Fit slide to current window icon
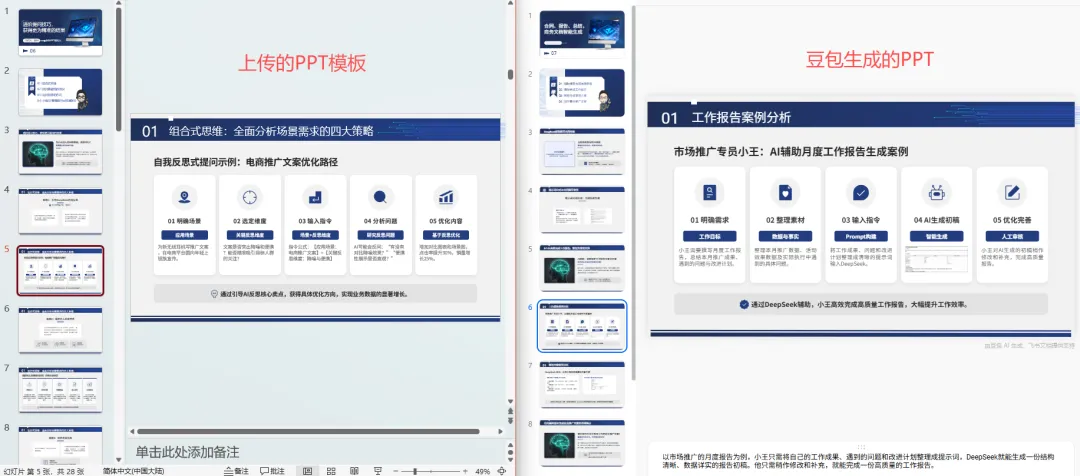The image size is (1080, 476). point(501,471)
